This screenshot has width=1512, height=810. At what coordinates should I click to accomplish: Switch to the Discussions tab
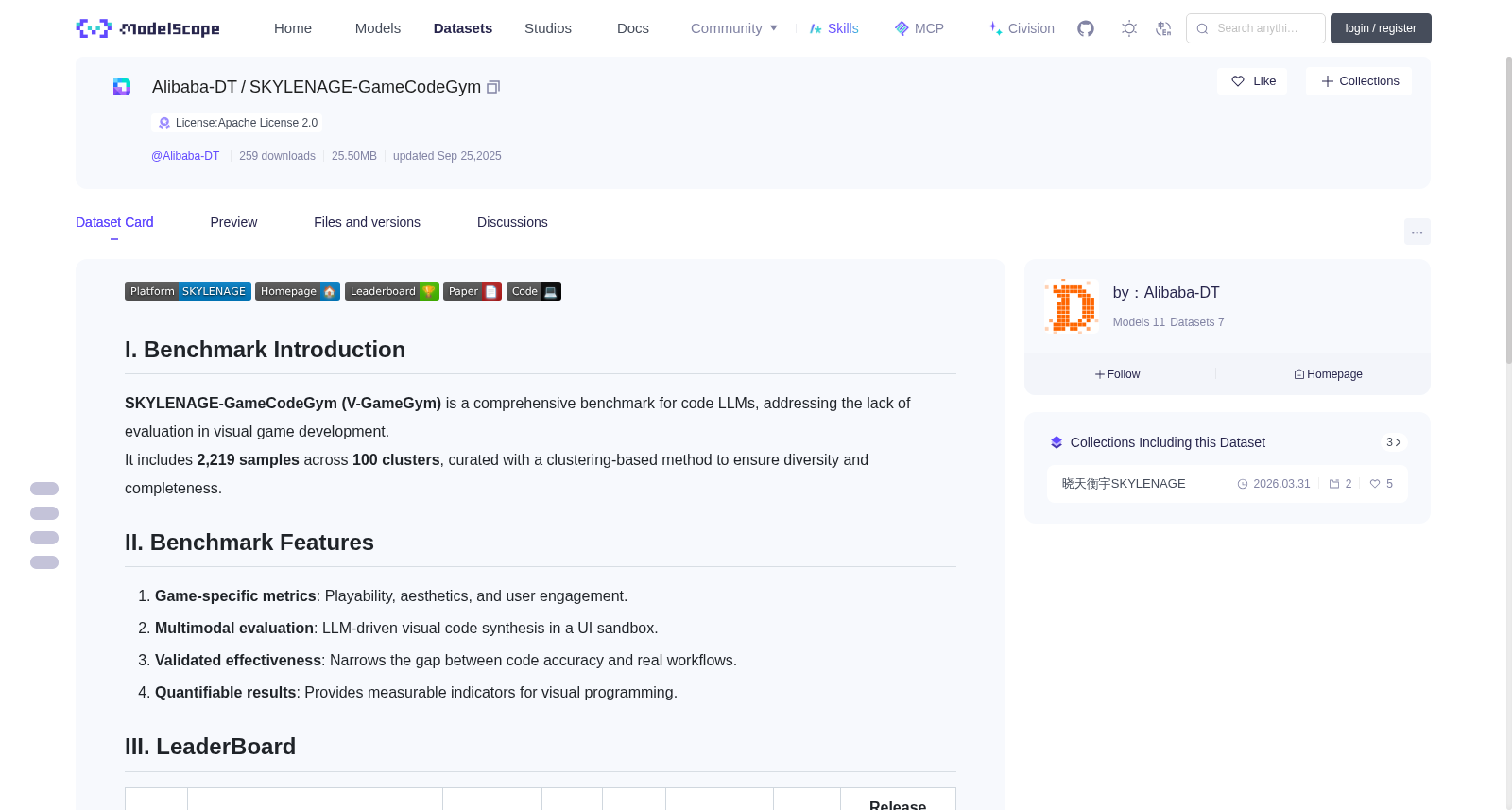point(512,222)
